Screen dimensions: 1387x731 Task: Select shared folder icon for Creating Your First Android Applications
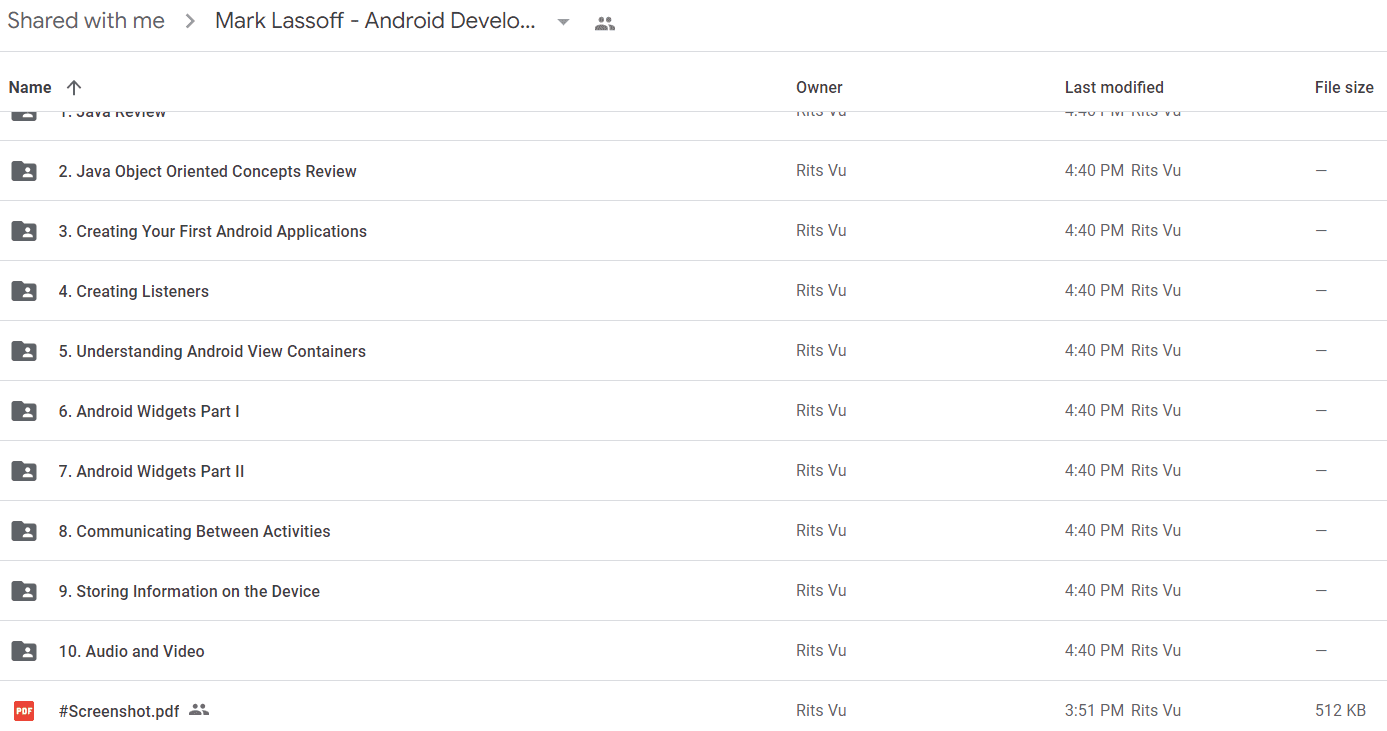coord(24,231)
